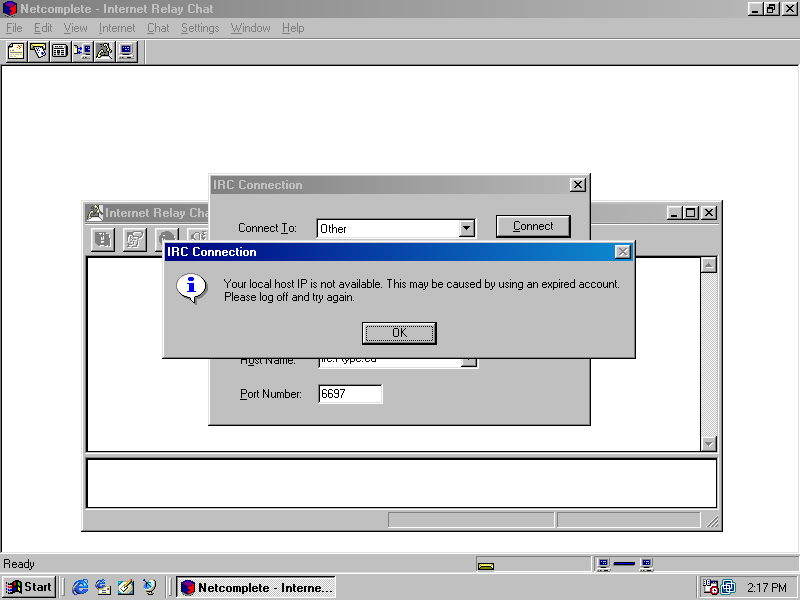Viewport: 800px width, 600px height.
Task: Click the calendar grid toolbar icon
Action: point(60,51)
